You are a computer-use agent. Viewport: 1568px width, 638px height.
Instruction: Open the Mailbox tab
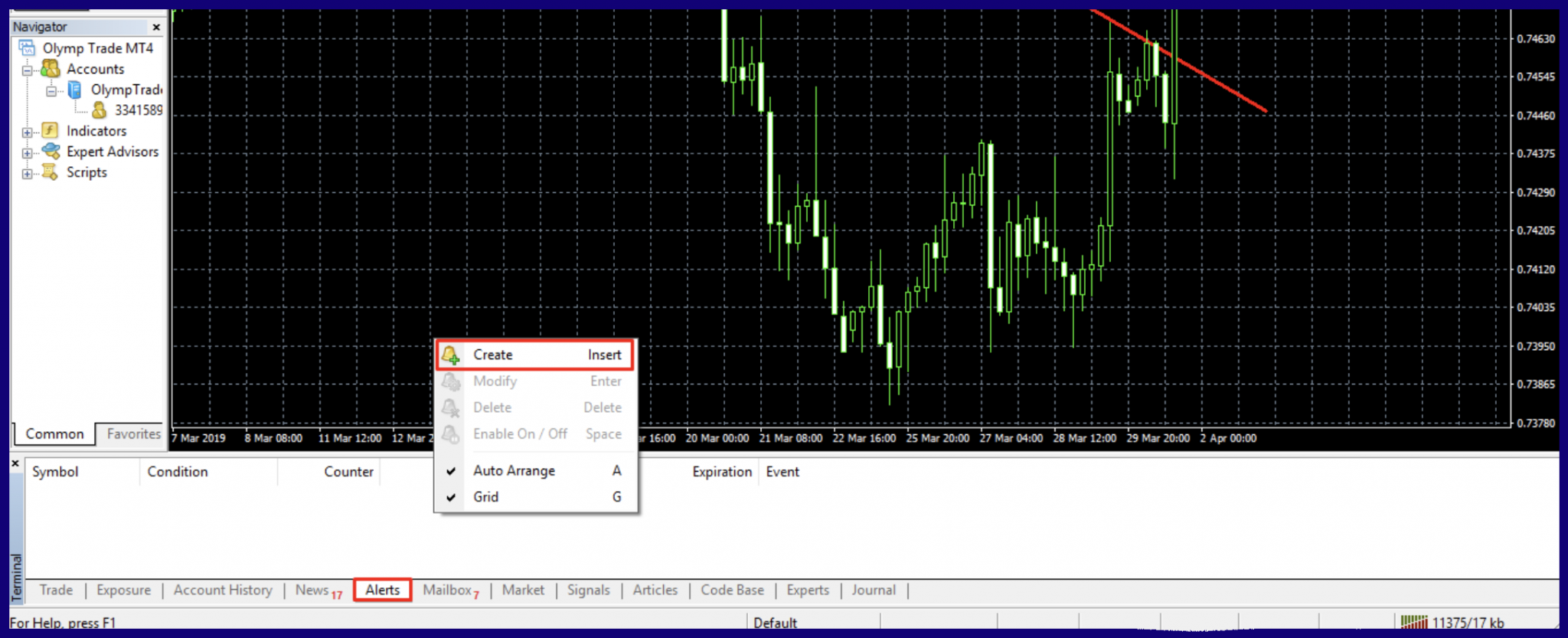[x=450, y=590]
